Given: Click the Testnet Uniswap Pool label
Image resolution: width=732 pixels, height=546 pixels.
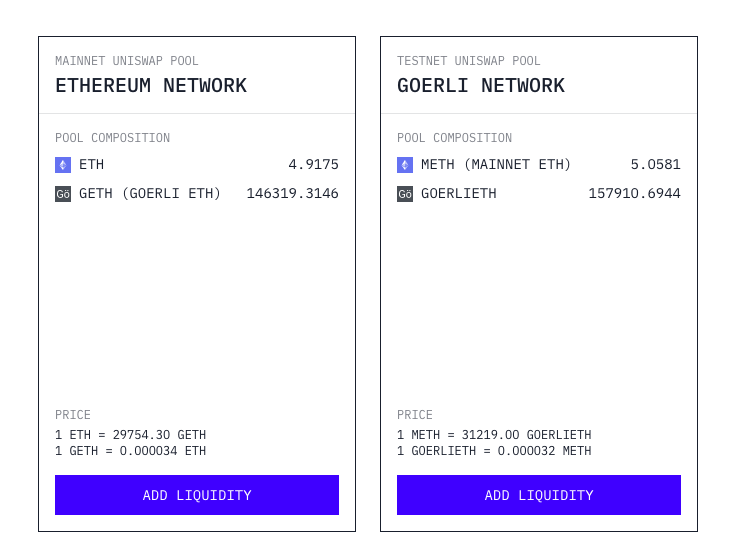Looking at the screenshot, I should click(x=469, y=61).
